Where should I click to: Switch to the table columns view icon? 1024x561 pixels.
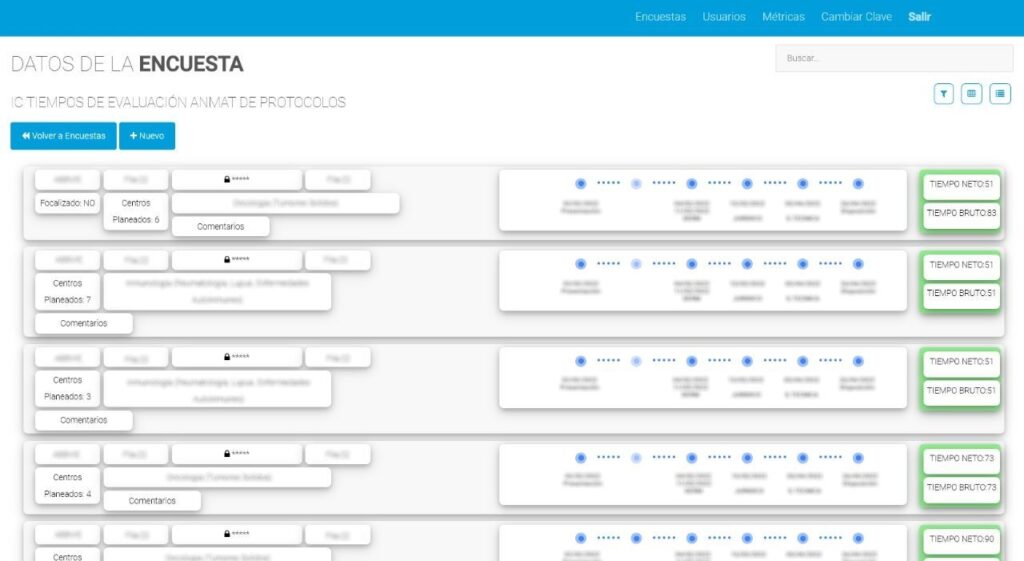[971, 93]
